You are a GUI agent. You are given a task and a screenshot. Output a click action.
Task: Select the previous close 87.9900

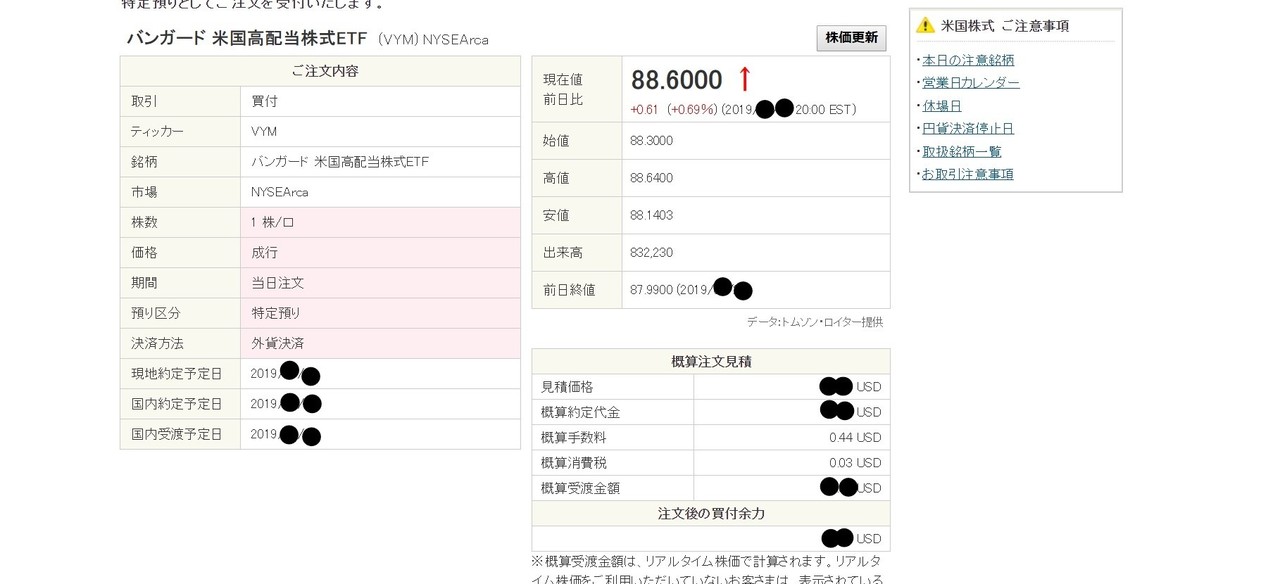(652, 290)
